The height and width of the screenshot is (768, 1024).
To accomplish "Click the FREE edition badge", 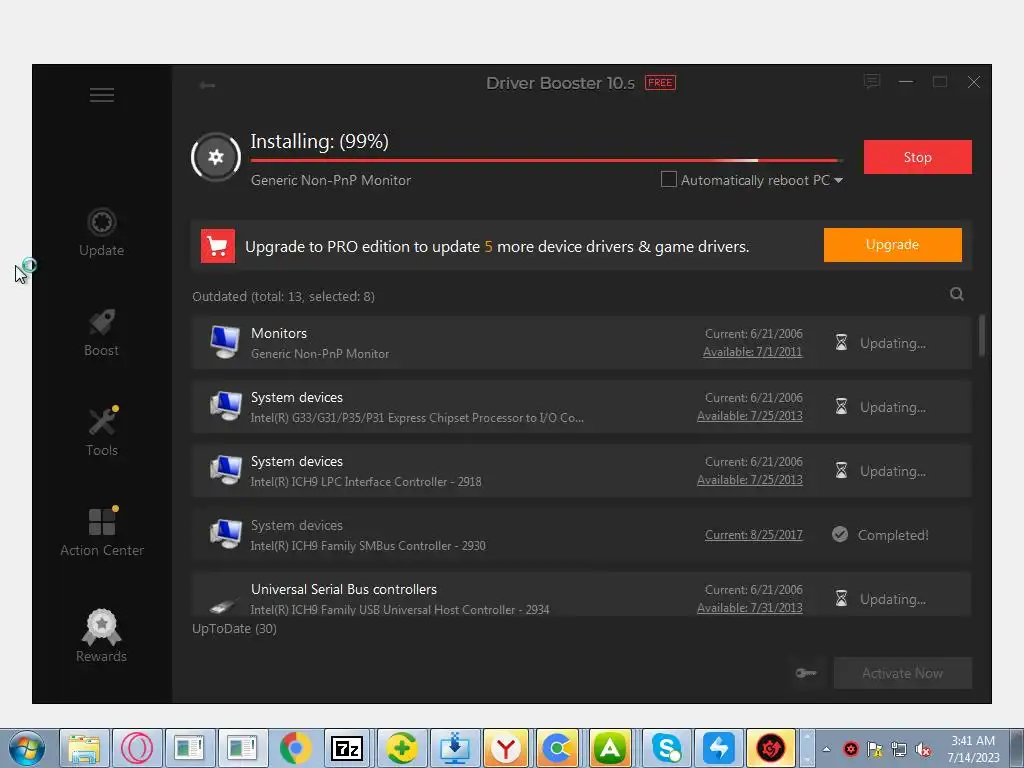I will pos(660,82).
